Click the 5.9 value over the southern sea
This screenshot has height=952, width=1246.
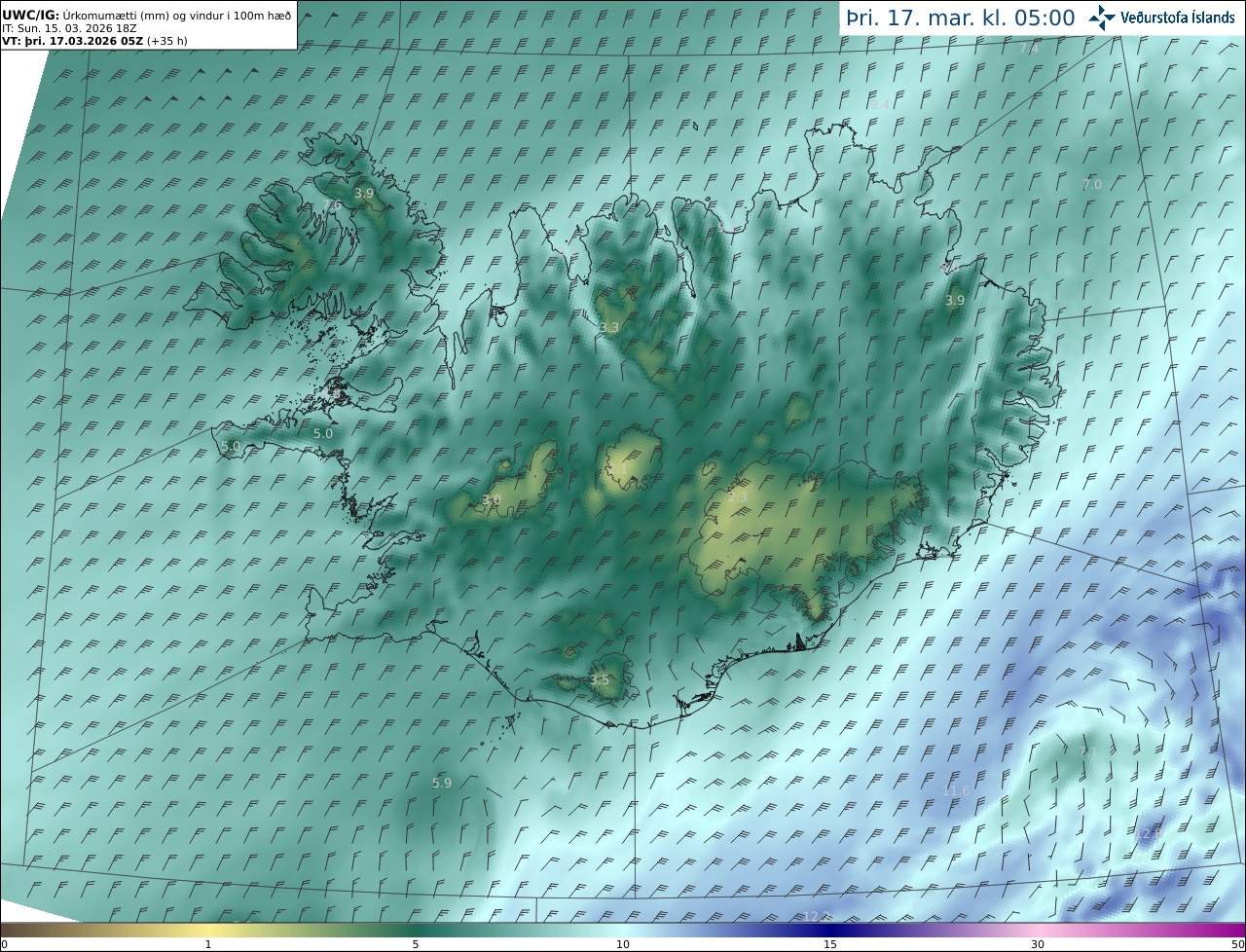click(x=441, y=783)
